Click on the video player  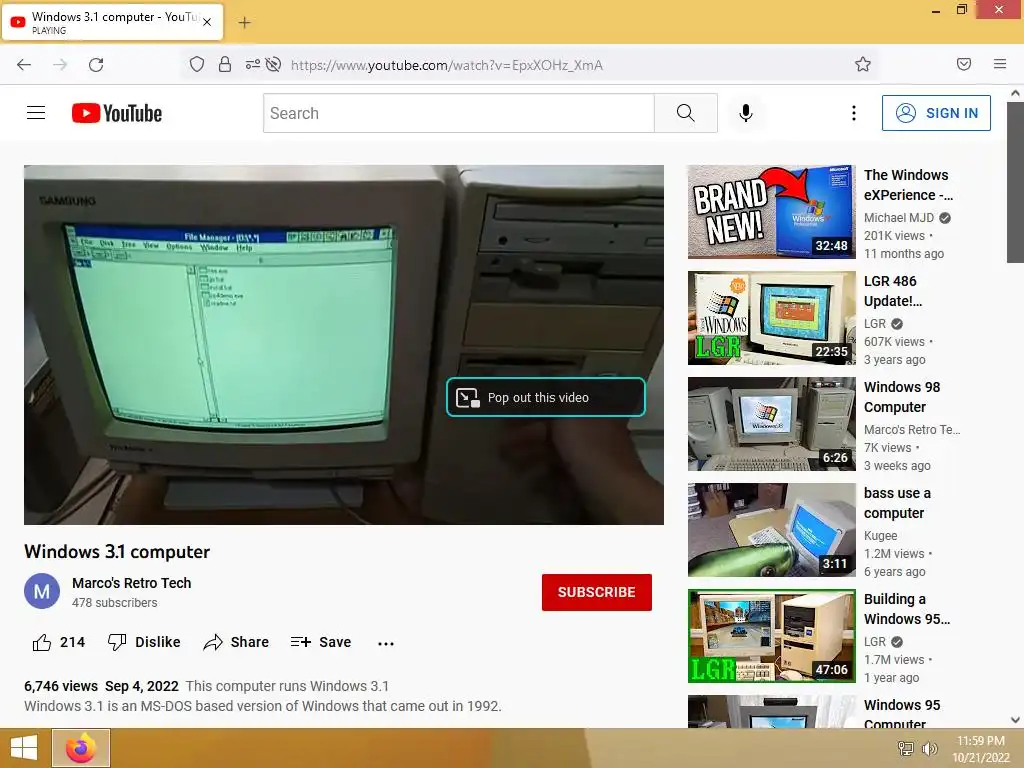tap(344, 345)
